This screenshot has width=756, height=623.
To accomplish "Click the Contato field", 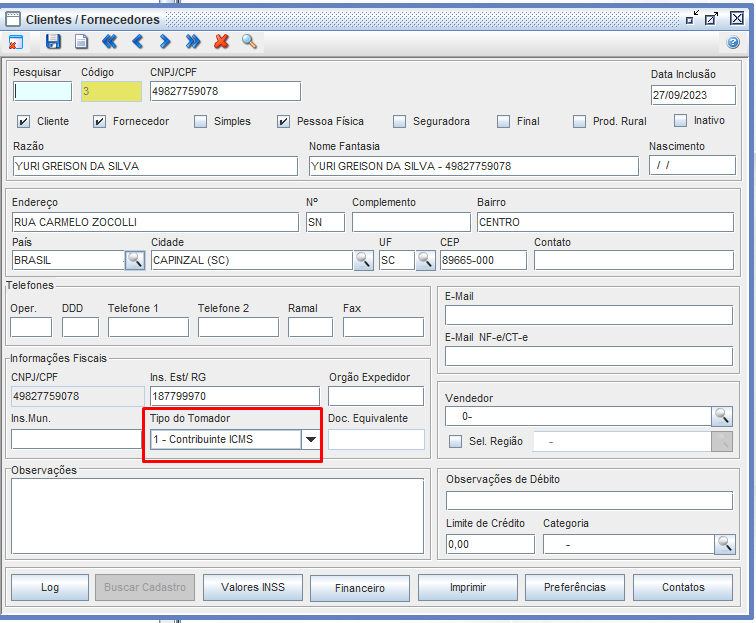I will coord(634,260).
